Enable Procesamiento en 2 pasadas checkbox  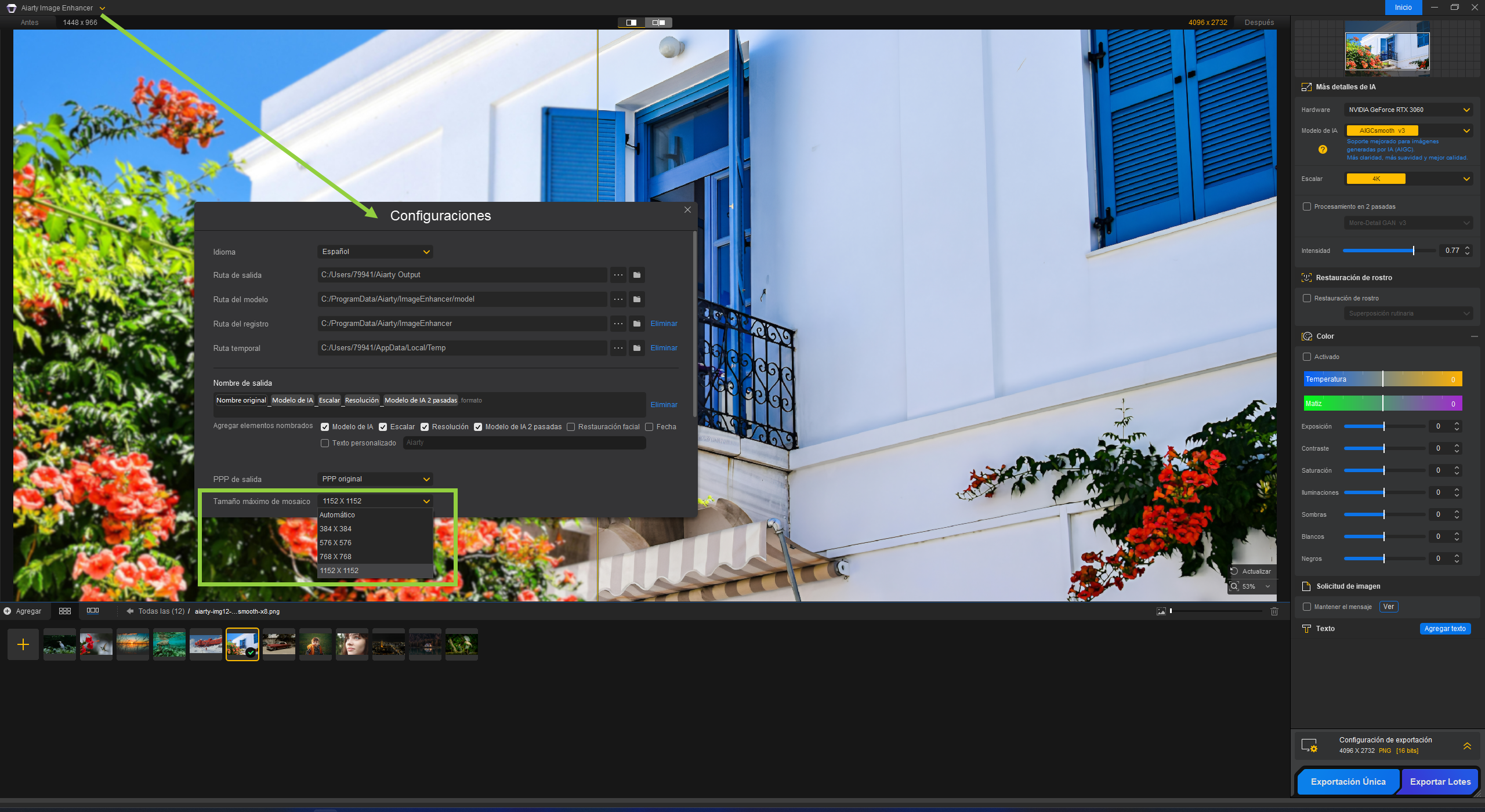coord(1307,206)
